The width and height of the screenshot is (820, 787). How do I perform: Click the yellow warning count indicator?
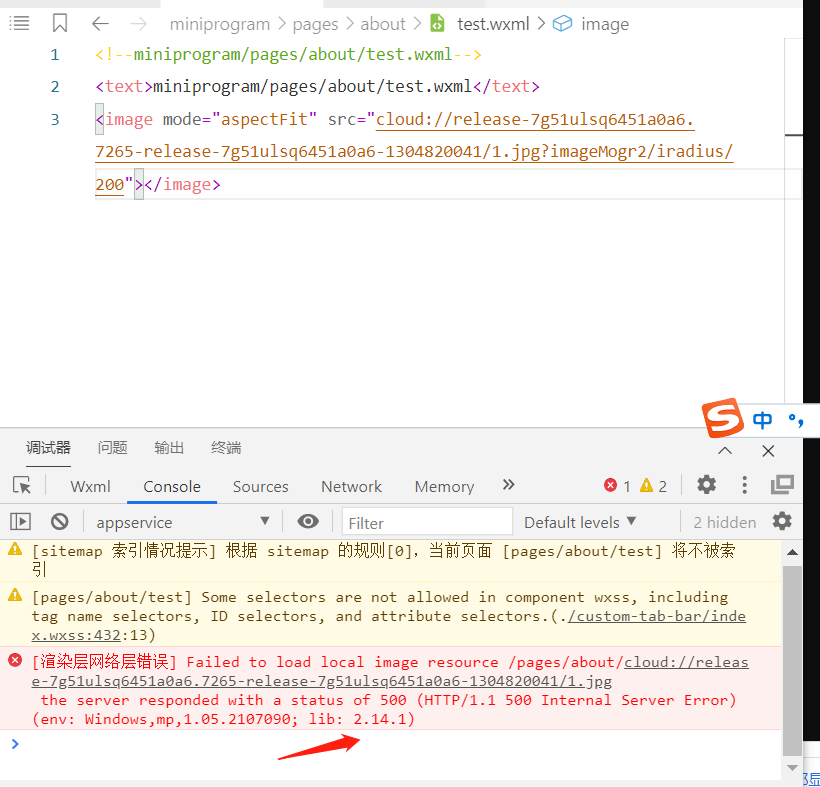(653, 486)
